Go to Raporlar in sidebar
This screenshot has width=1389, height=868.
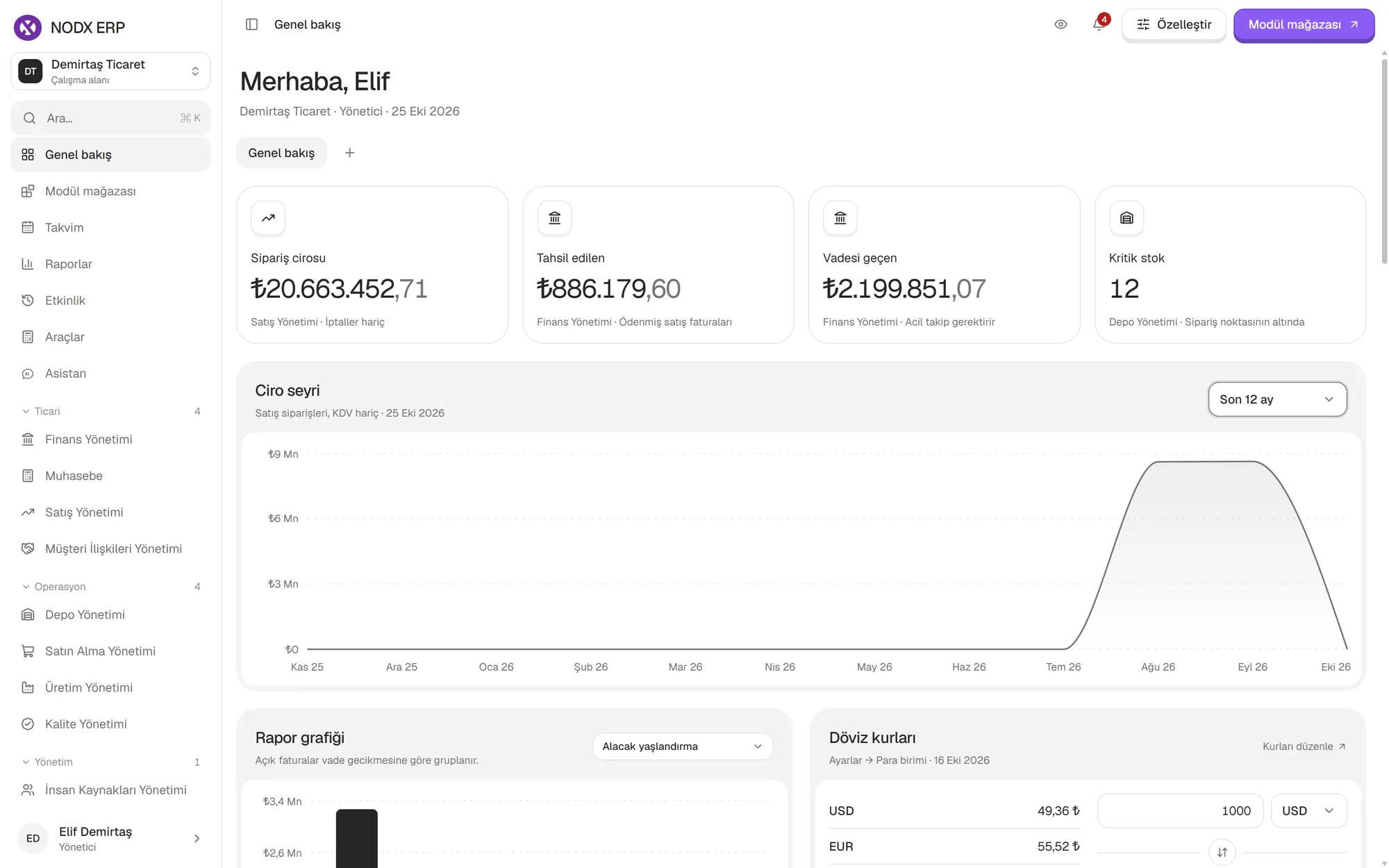point(110,264)
